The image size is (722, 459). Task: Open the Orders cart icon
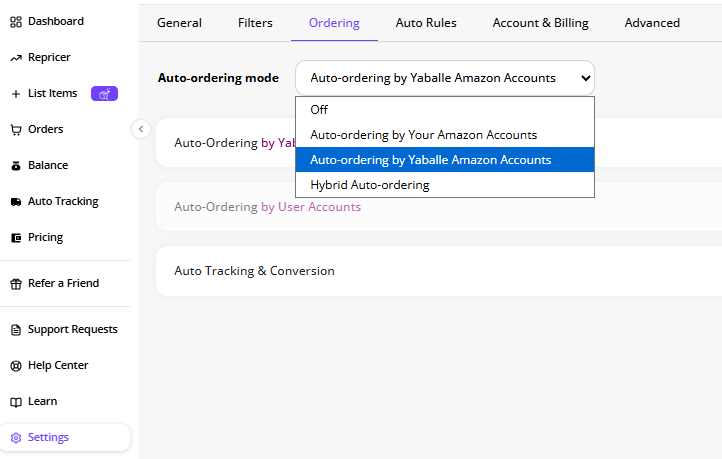[16, 130]
